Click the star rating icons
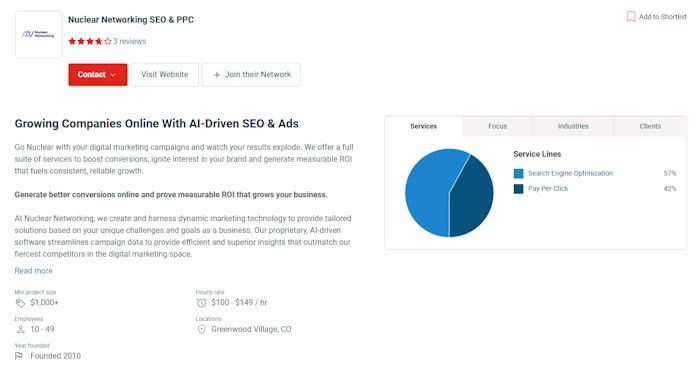The height and width of the screenshot is (373, 700). click(x=89, y=41)
